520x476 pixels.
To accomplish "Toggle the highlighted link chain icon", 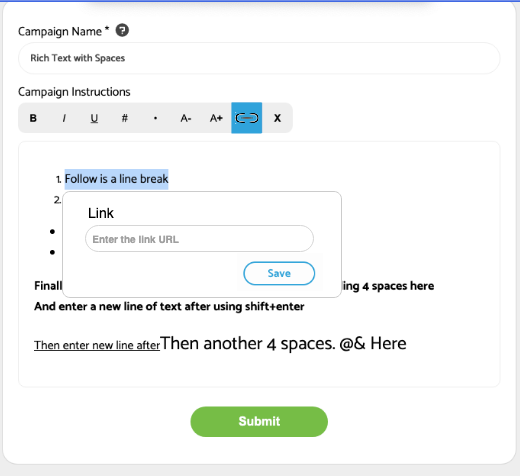I will pyautogui.click(x=247, y=118).
